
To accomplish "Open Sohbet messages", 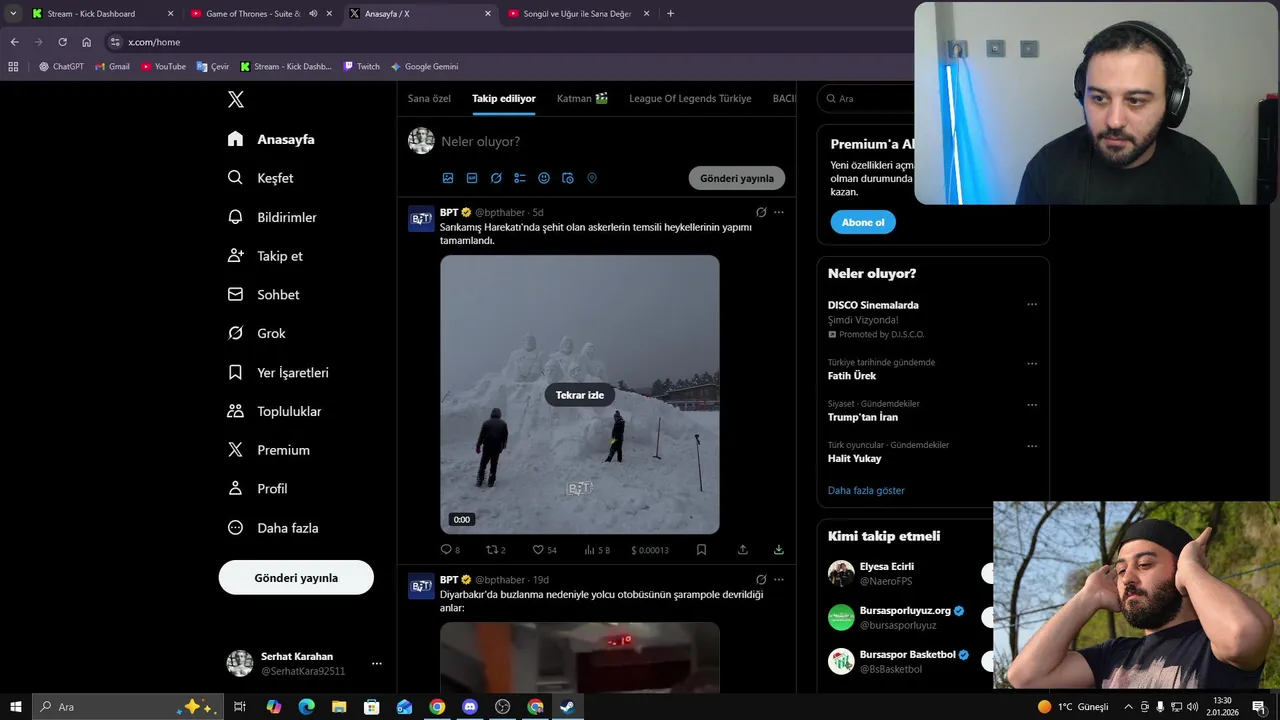I will 264,295.
